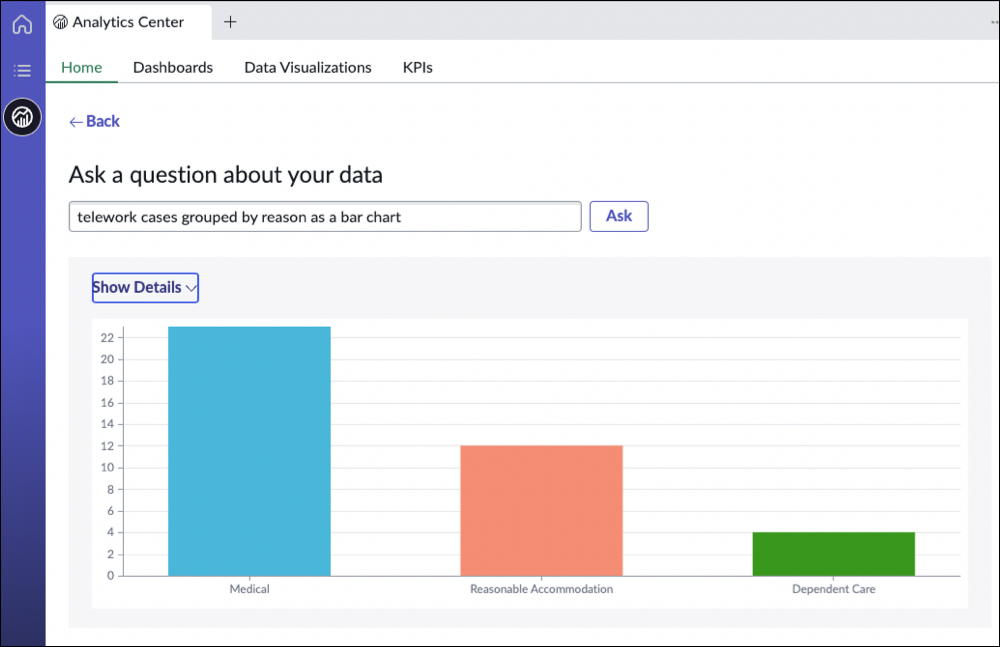
Task: Focus the data question text field
Action: tap(324, 217)
